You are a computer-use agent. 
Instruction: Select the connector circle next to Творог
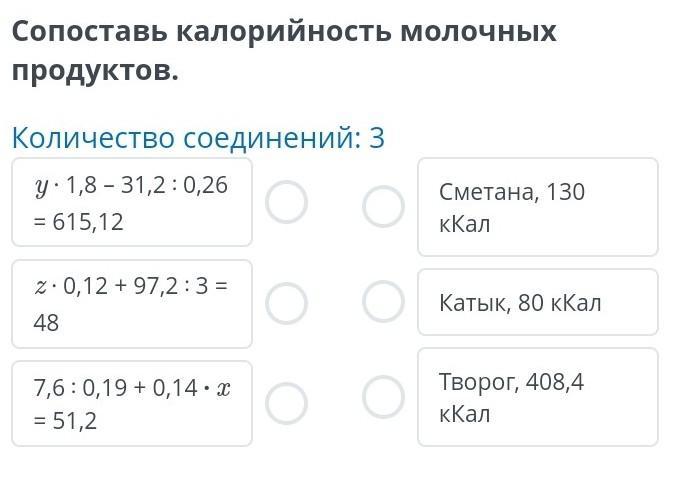pyautogui.click(x=383, y=397)
